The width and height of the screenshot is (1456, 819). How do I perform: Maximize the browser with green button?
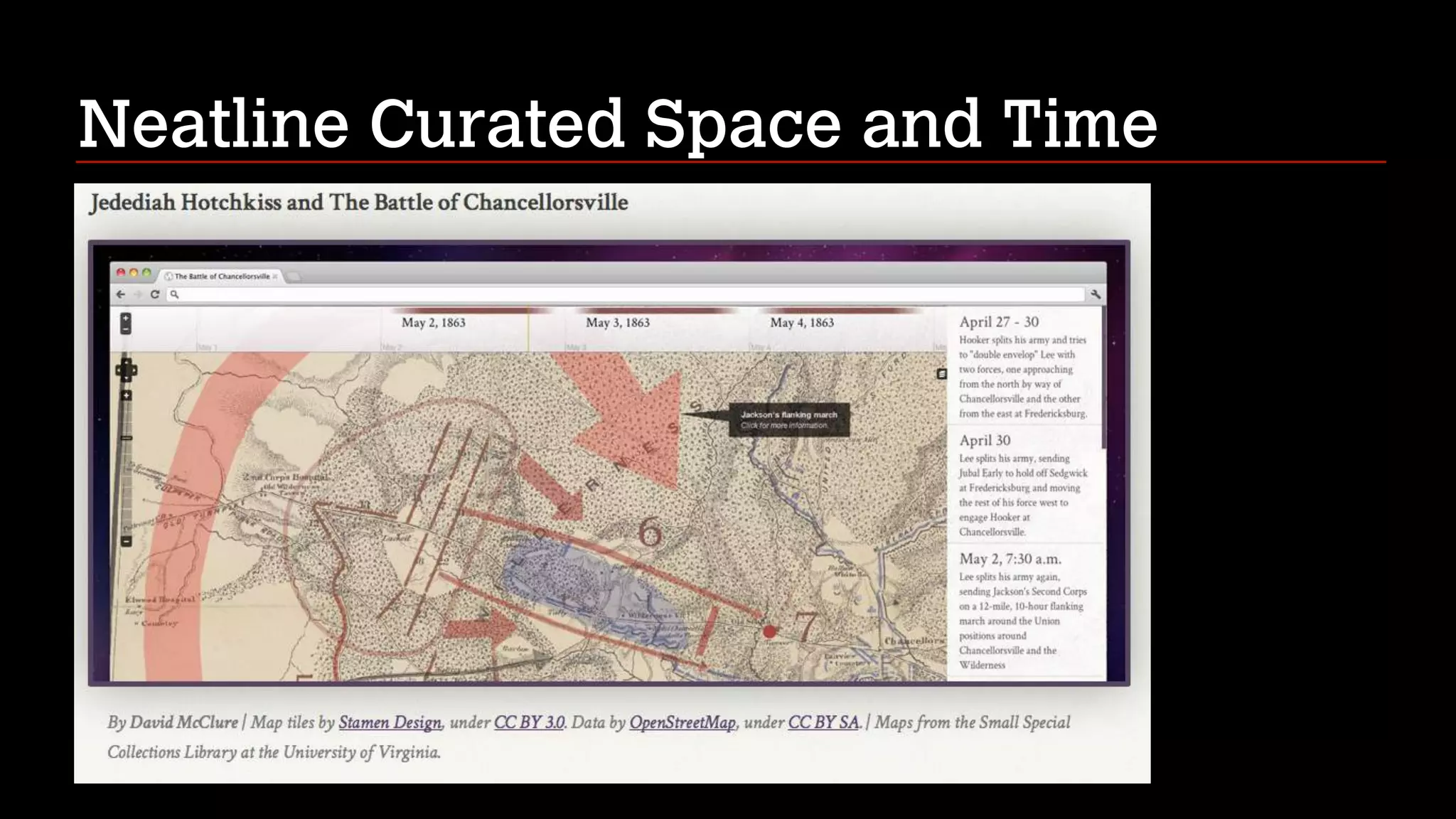[146, 272]
